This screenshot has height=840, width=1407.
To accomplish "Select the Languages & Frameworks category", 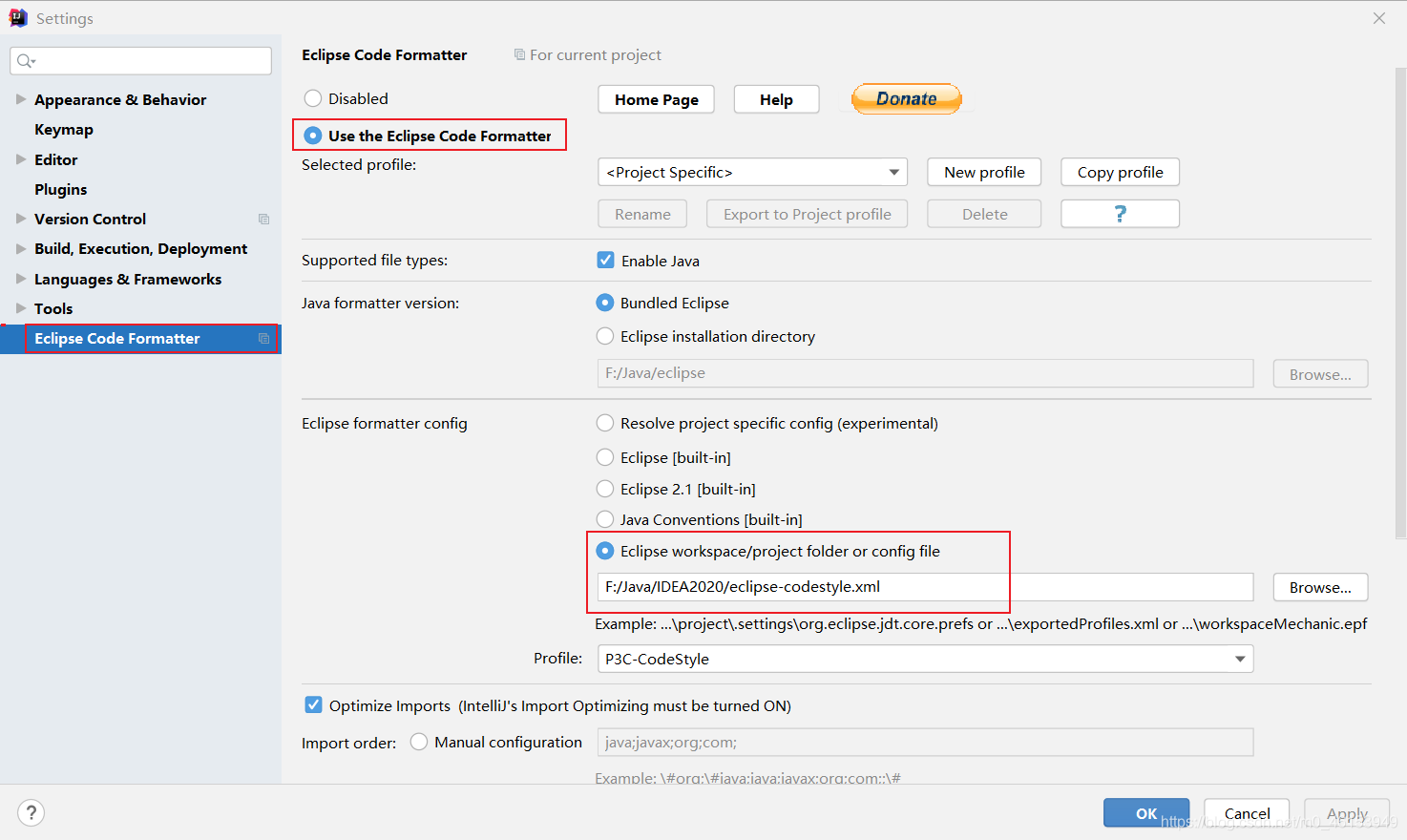I will click(x=128, y=279).
